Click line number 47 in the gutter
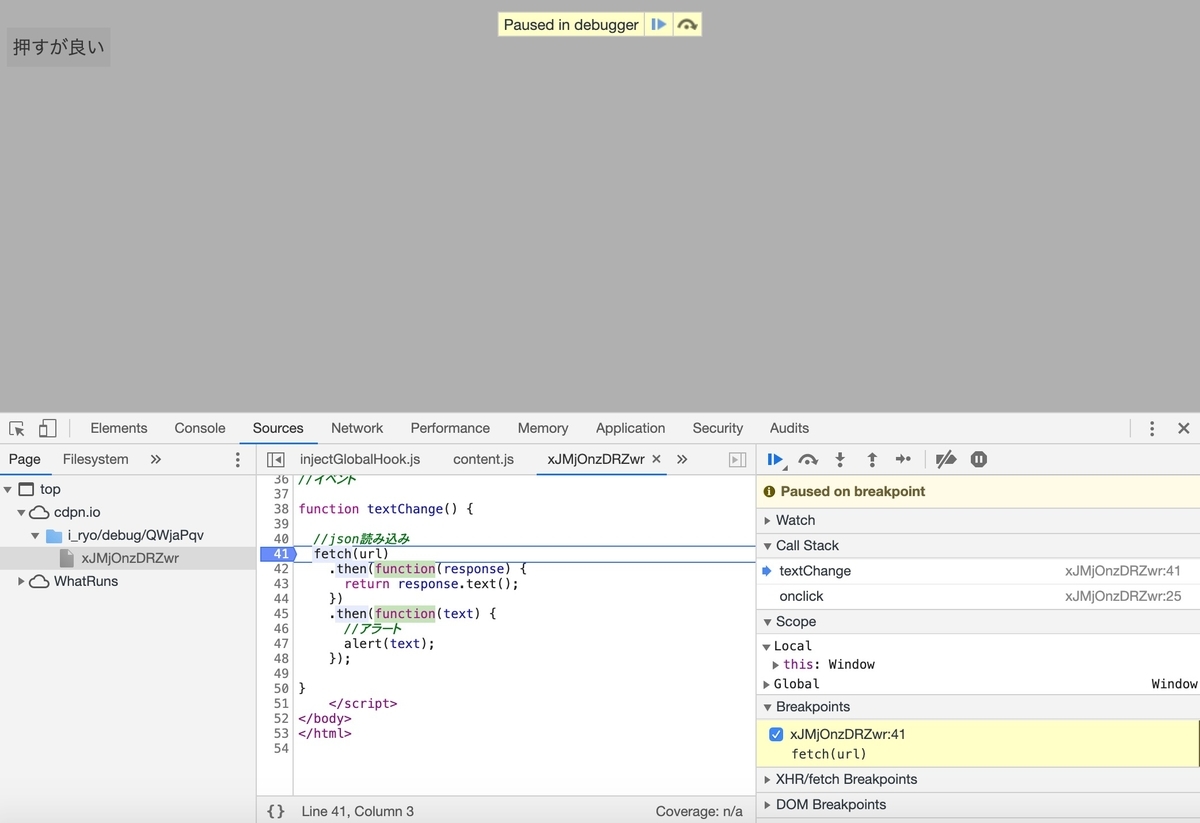This screenshot has height=823, width=1200. tap(281, 644)
